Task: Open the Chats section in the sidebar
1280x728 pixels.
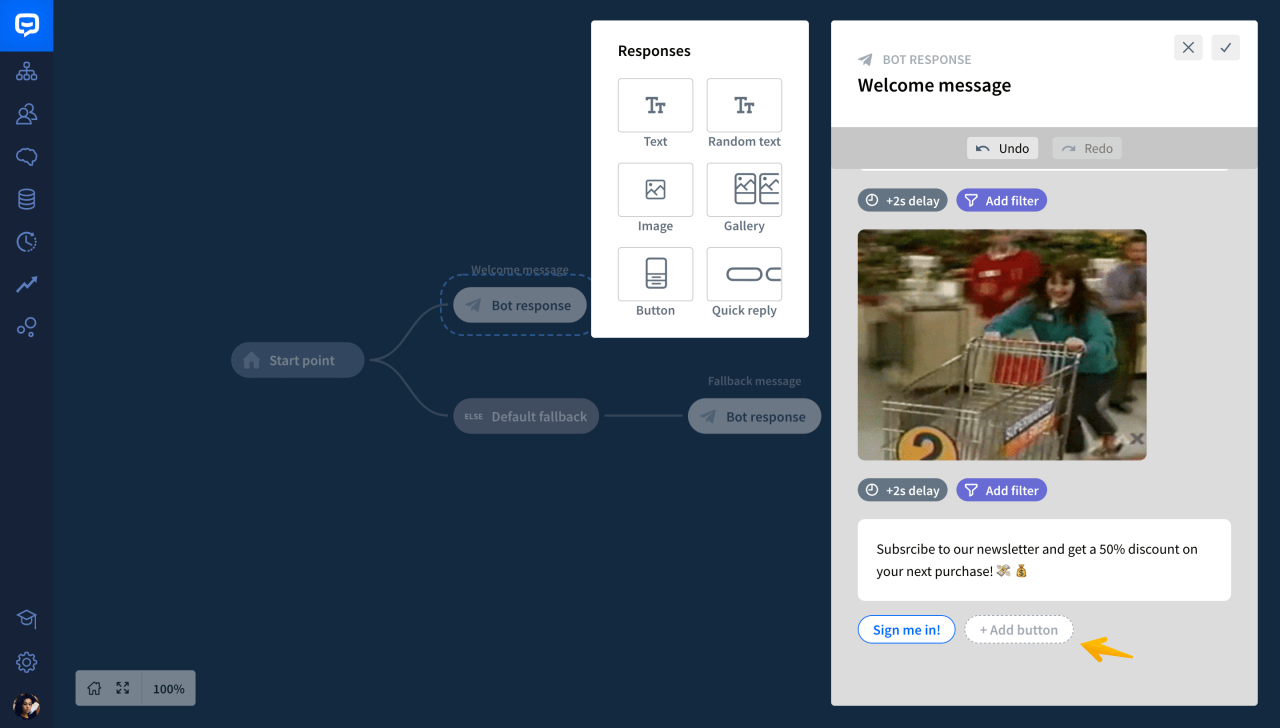Action: [x=26, y=156]
